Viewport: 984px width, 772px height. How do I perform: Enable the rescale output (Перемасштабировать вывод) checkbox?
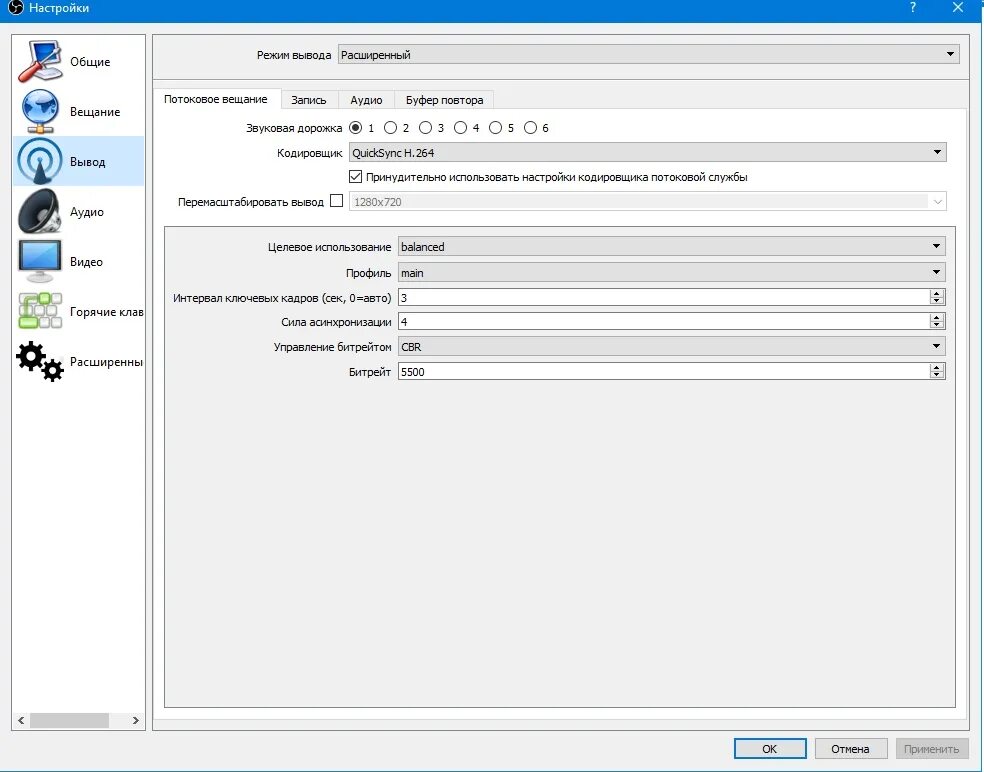tap(336, 201)
